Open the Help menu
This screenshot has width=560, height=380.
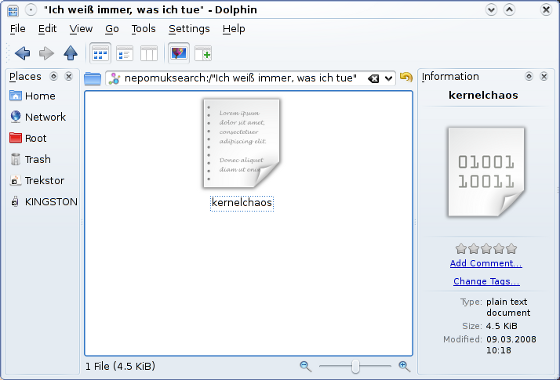[x=234, y=29]
